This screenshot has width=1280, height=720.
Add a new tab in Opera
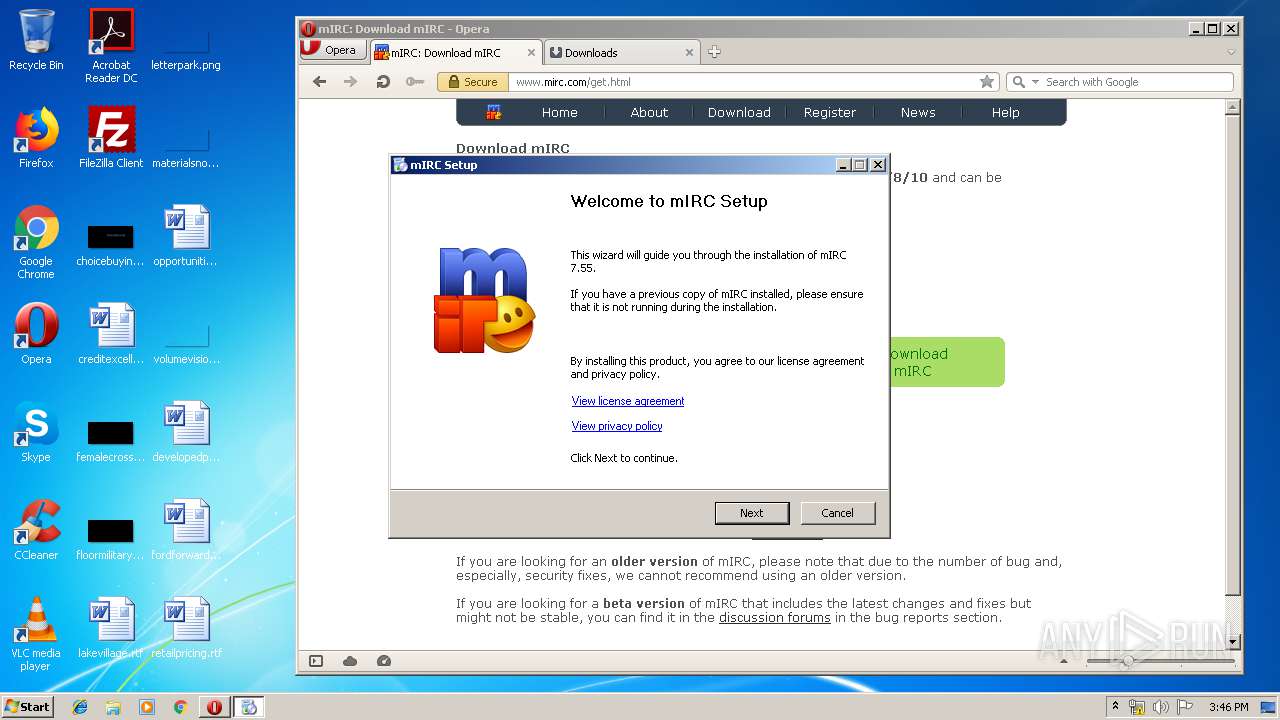coord(714,52)
